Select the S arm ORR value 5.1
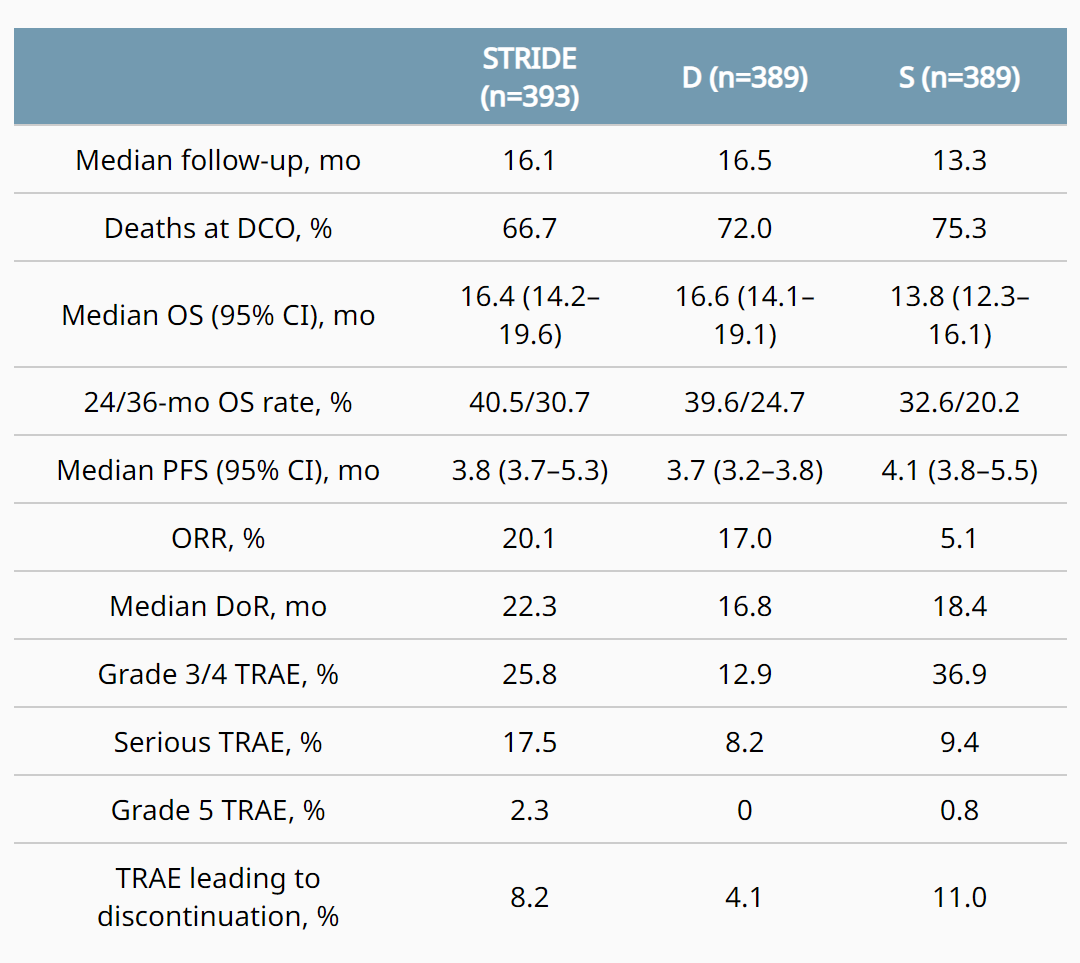Screen dimensions: 1080x963 point(959,538)
